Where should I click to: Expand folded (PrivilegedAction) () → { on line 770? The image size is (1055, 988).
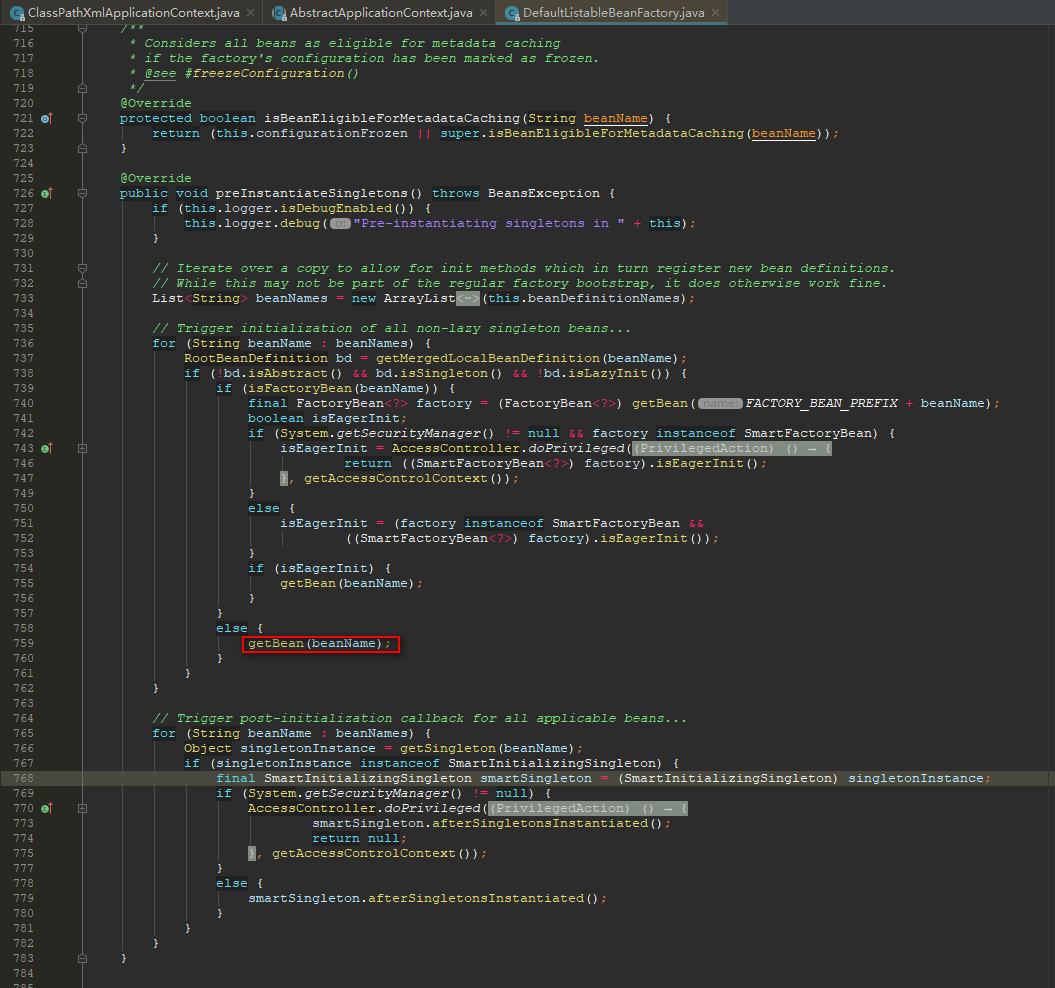587,808
